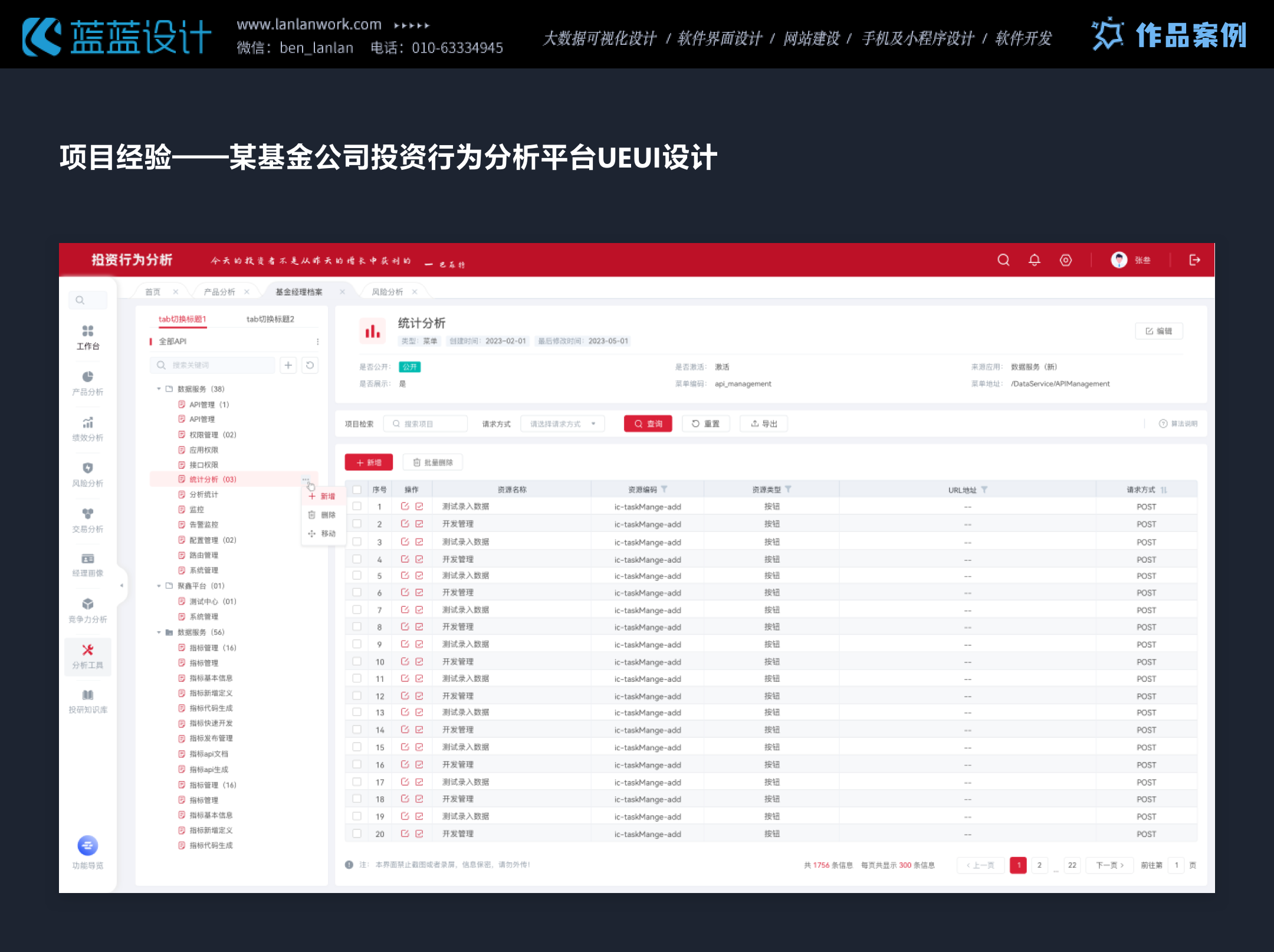The height and width of the screenshot is (952, 1274).
Task: Toggle the select-all header checkbox
Action: [357, 490]
